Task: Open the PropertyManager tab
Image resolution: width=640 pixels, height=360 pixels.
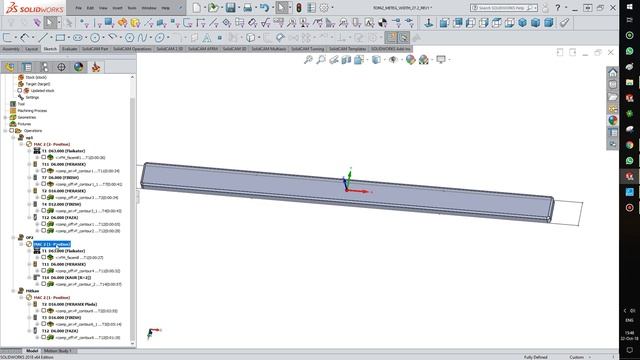Action: [27, 67]
